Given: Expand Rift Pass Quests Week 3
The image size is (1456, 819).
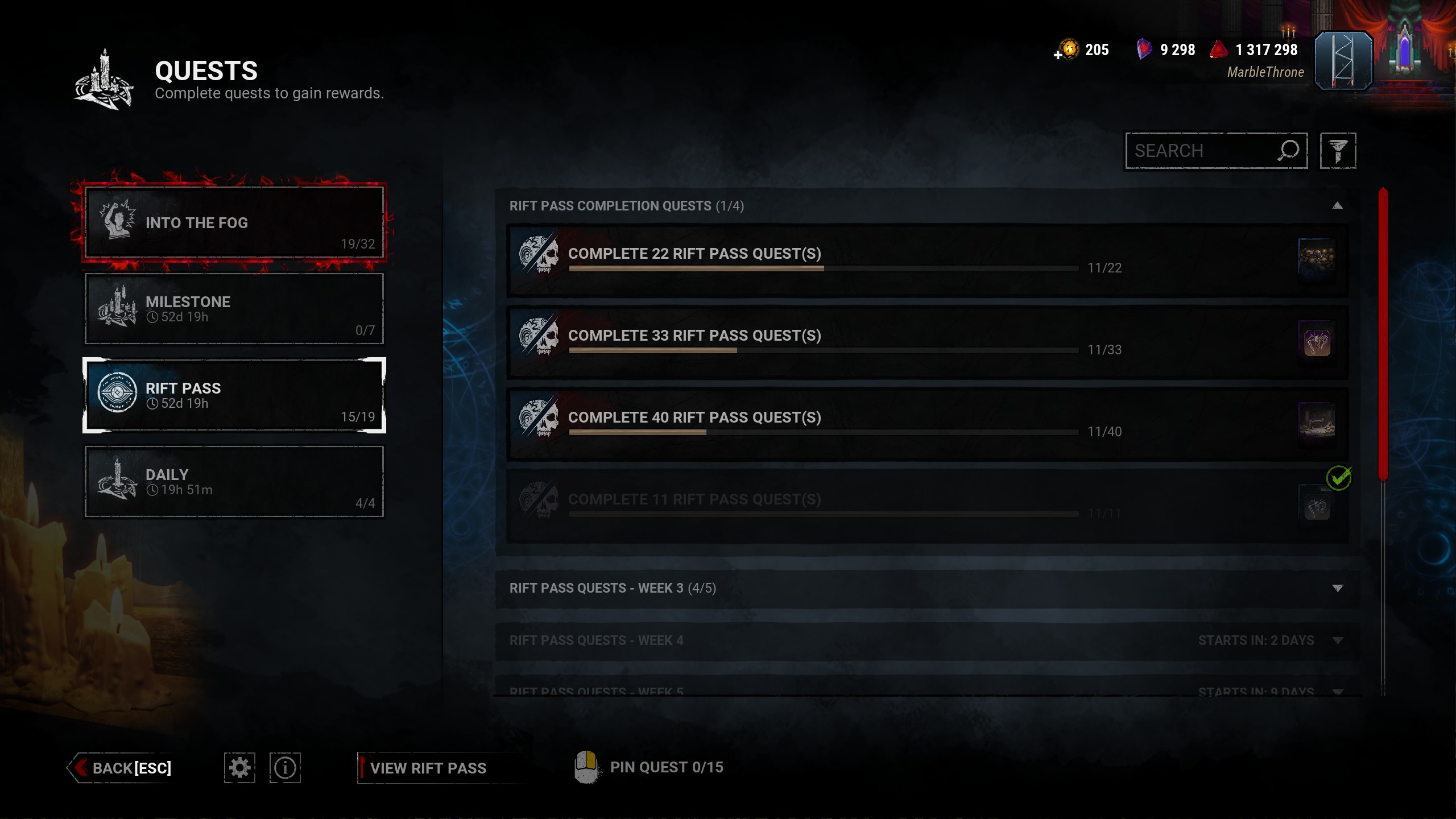Looking at the screenshot, I should click(x=927, y=588).
